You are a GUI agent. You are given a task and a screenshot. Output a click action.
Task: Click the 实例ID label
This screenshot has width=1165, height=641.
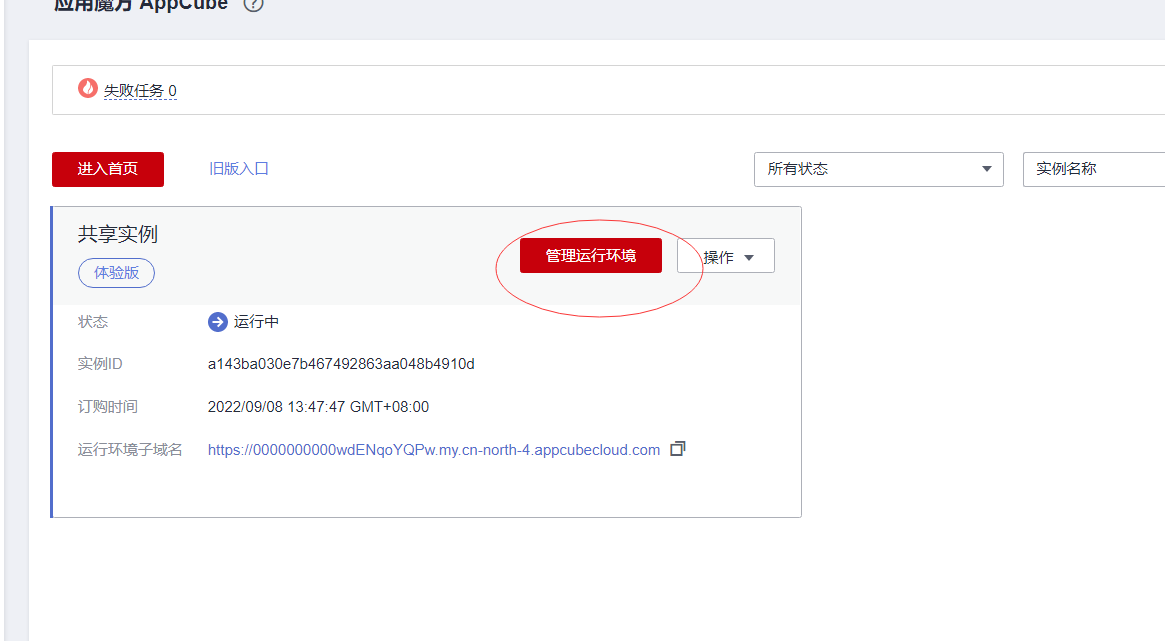pyautogui.click(x=100, y=364)
